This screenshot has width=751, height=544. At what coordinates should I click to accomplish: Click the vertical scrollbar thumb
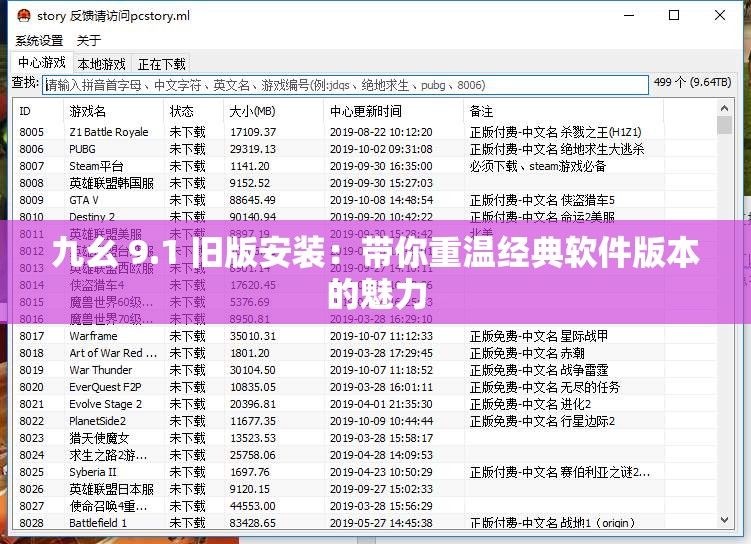coord(724,125)
